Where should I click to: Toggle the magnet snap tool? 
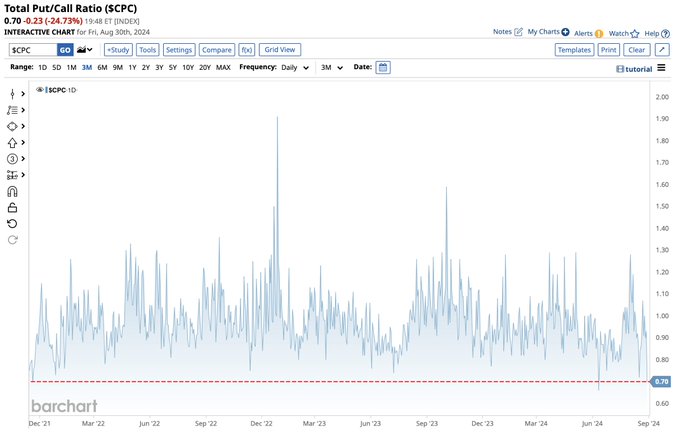[x=12, y=192]
